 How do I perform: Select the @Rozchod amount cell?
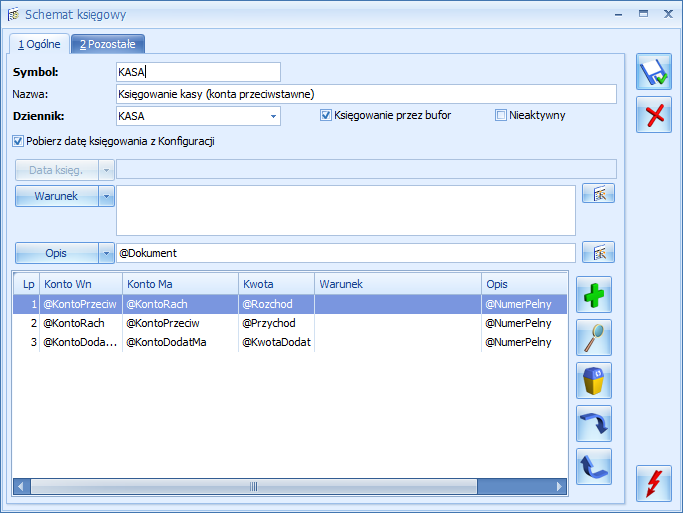[276, 304]
